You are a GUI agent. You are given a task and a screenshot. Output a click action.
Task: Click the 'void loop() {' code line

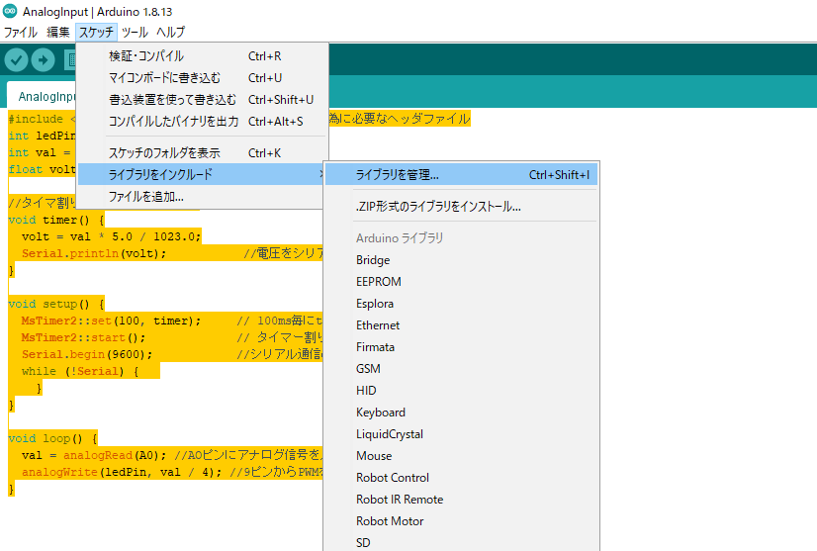tap(53, 438)
